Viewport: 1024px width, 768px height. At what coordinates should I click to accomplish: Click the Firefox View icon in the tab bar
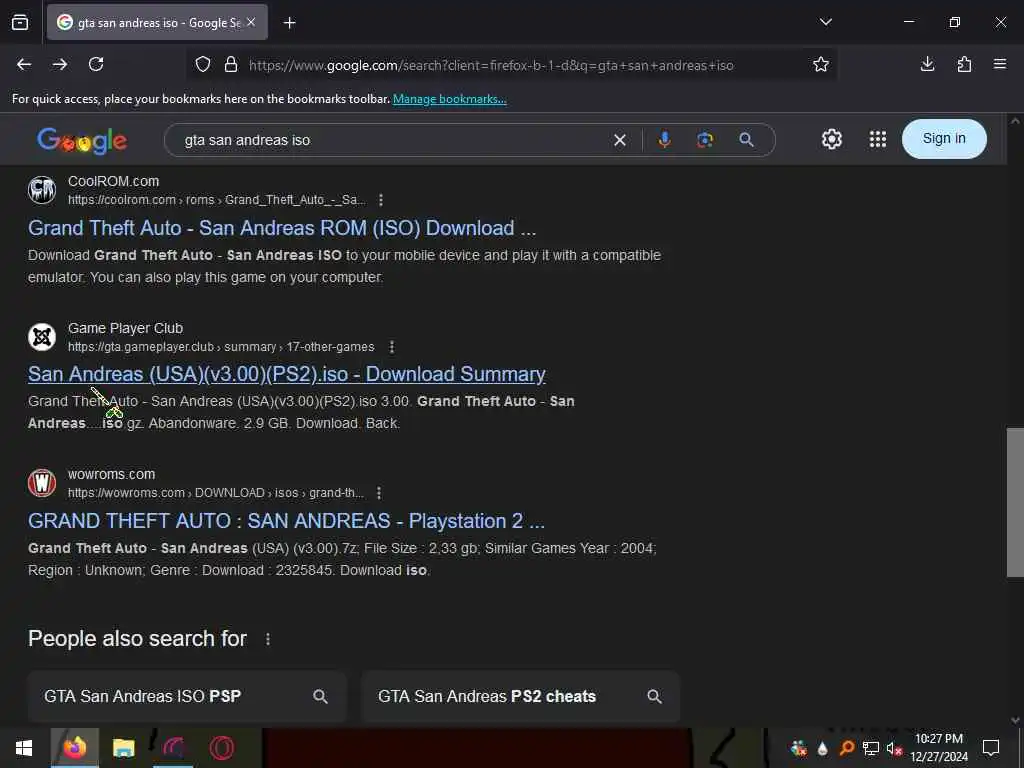(20, 22)
